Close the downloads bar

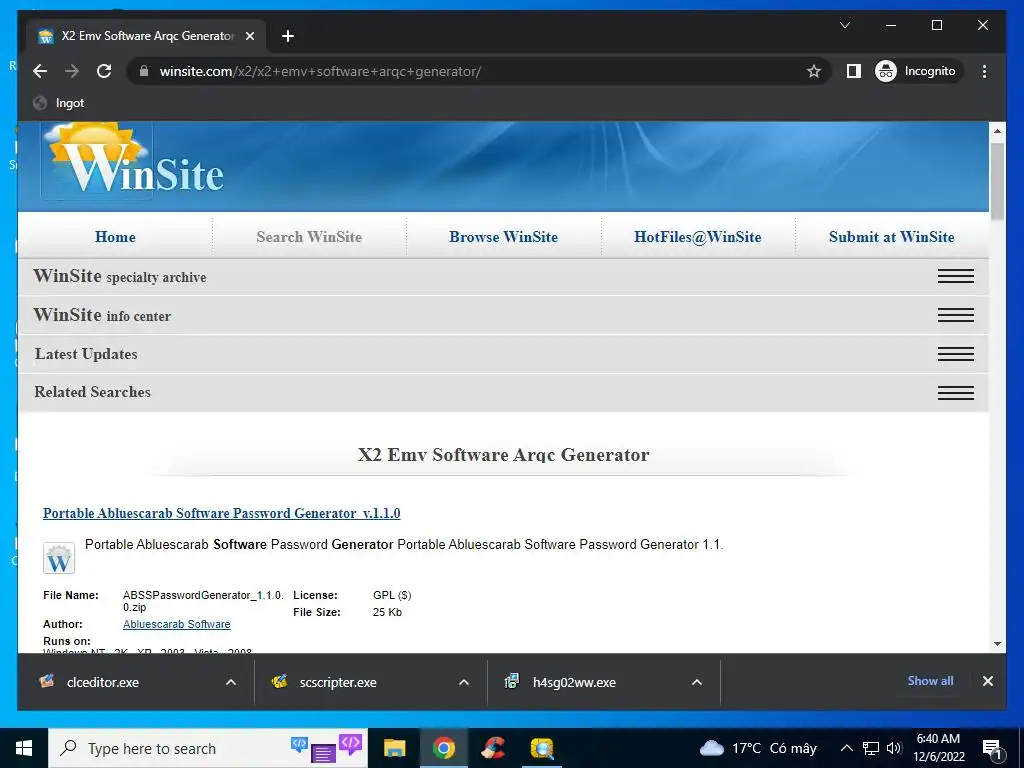pyautogui.click(x=987, y=681)
